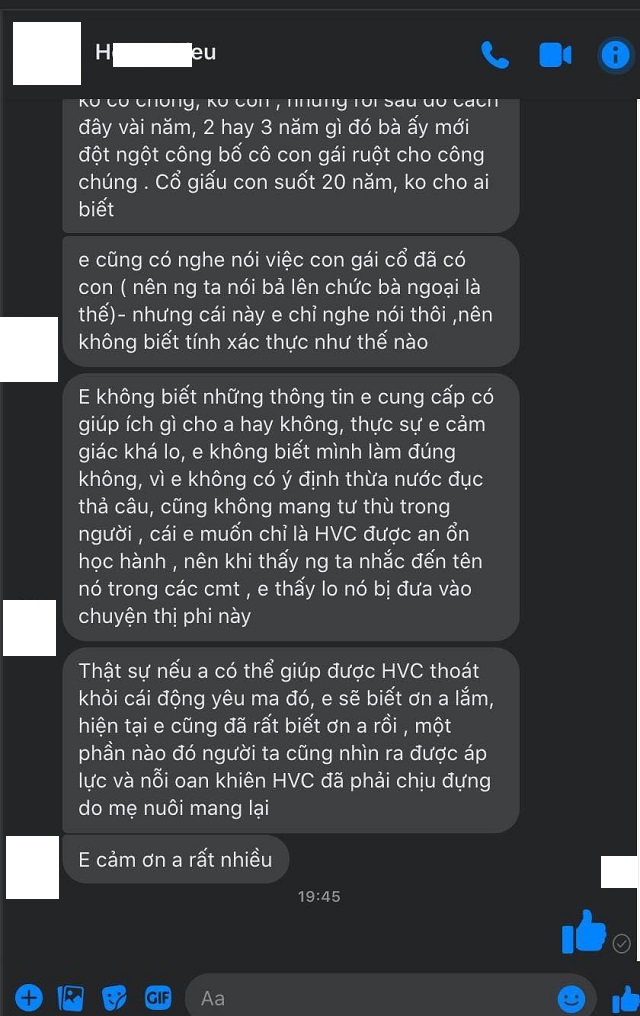Click the message starting 'E không biết những thông tin'

(x=291, y=507)
